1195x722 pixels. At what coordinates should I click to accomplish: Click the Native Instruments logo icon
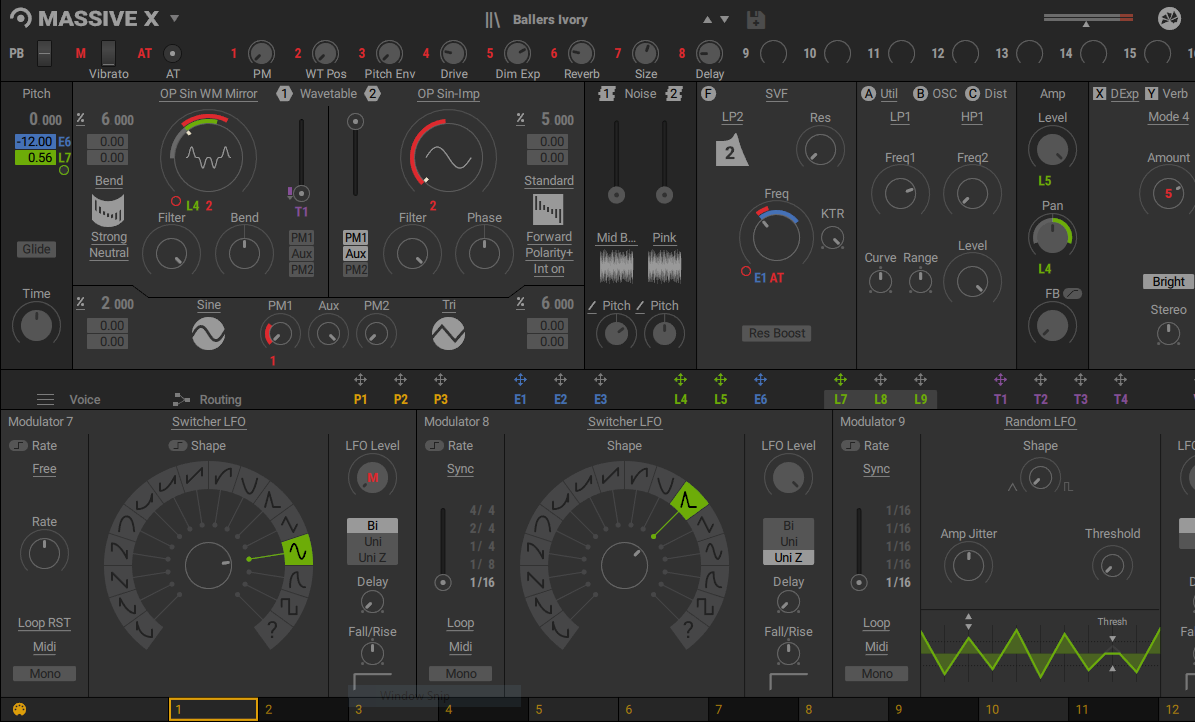click(x=1169, y=18)
